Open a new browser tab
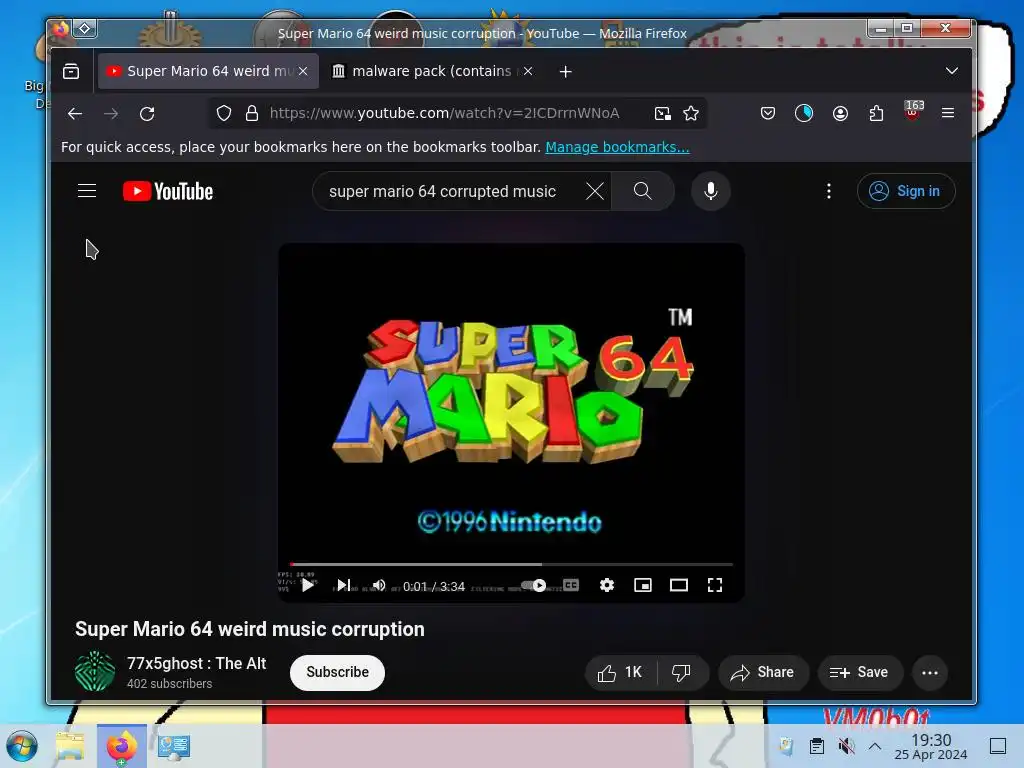This screenshot has height=768, width=1024. click(566, 71)
